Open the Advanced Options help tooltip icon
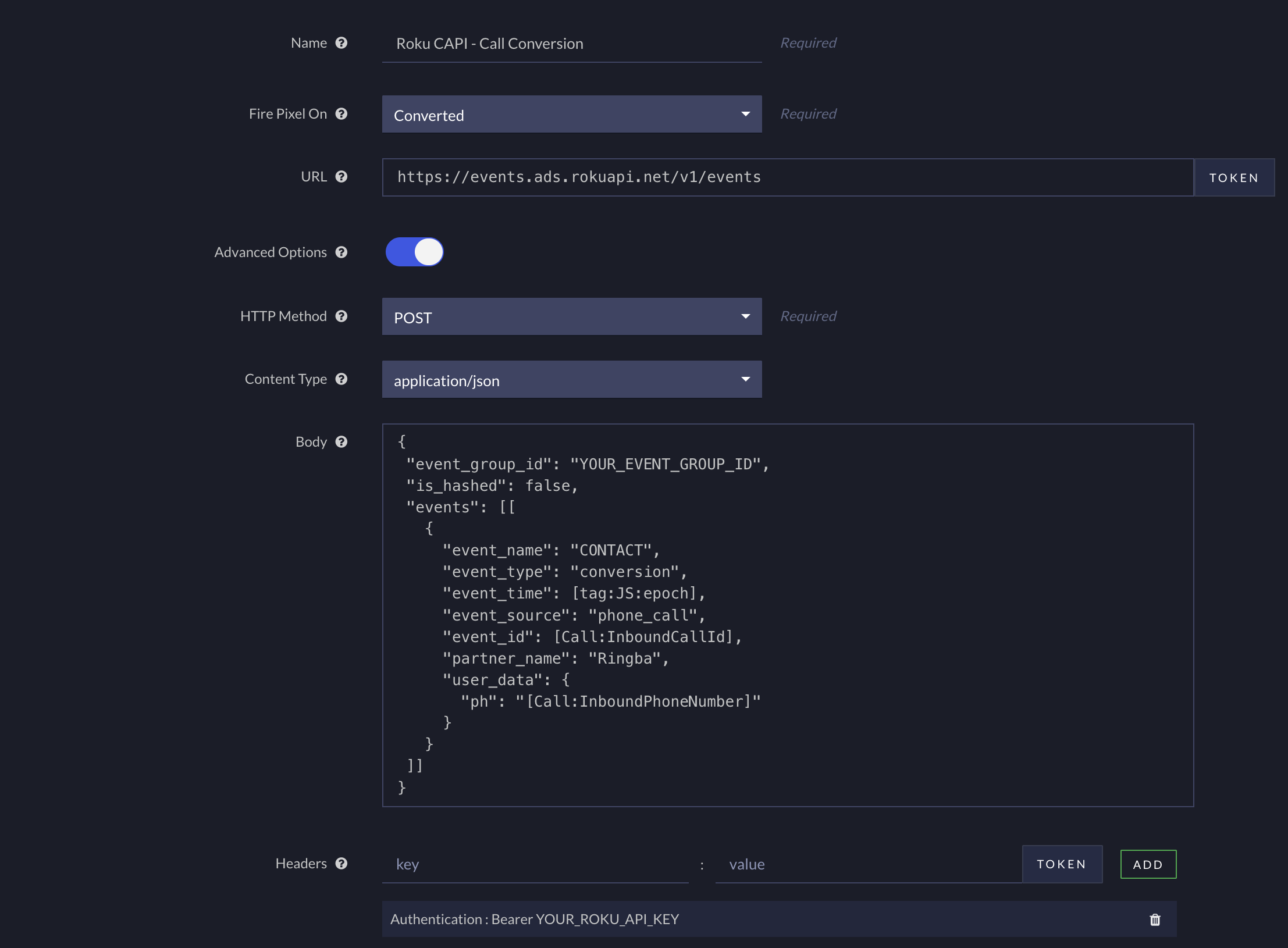The width and height of the screenshot is (1288, 948). (x=341, y=252)
